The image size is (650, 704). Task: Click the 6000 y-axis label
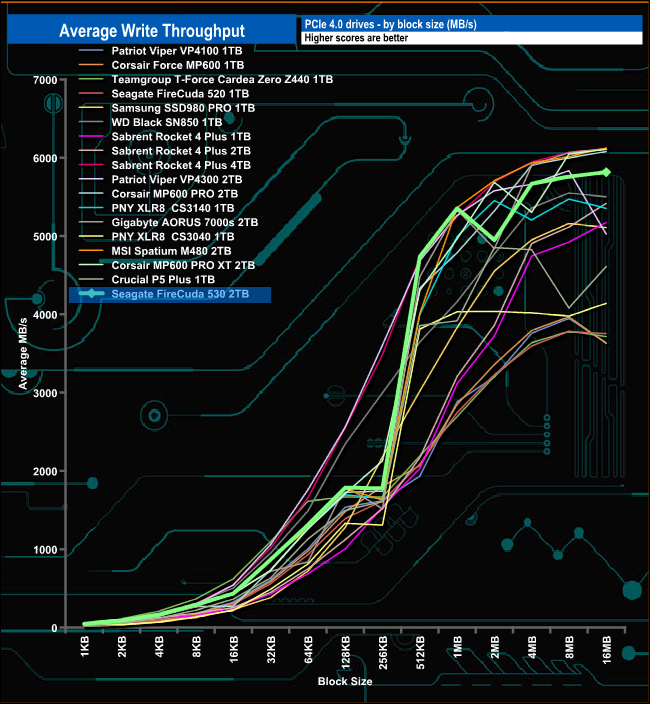[45, 158]
